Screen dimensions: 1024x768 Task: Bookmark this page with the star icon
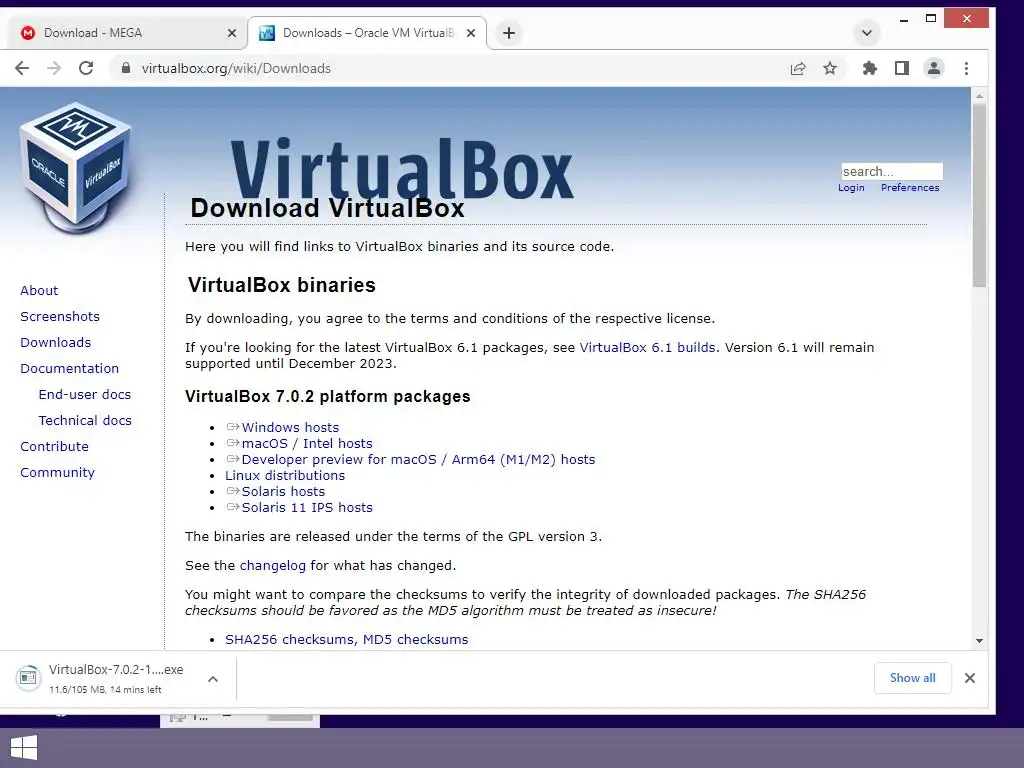click(830, 68)
